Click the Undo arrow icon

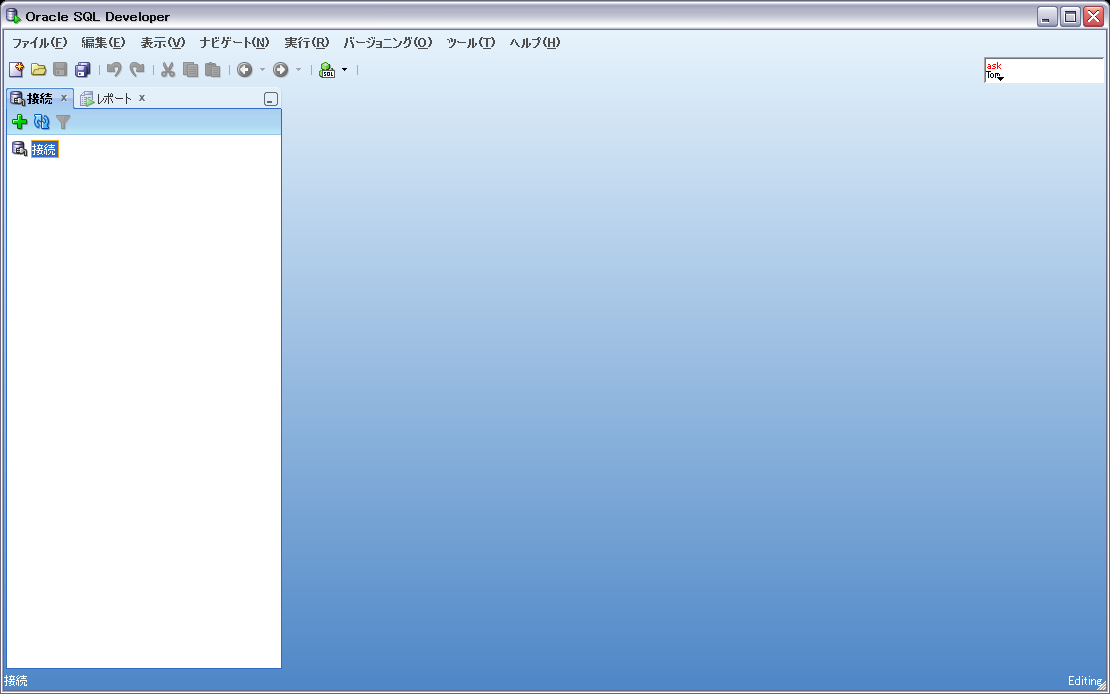pos(114,69)
